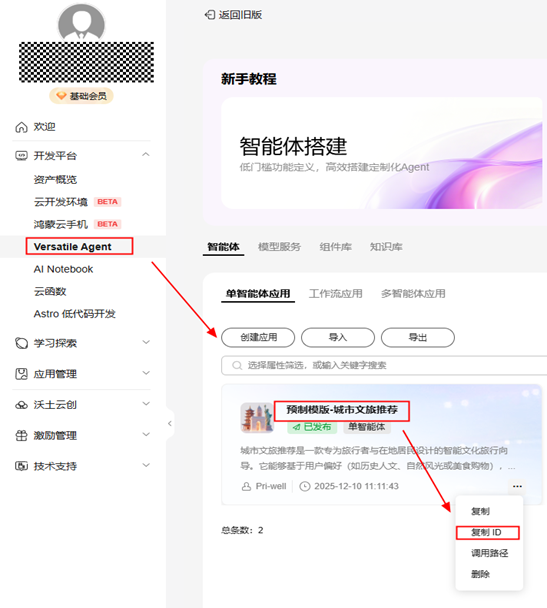Open Astro 低代码开发 in sidebar
Screen dimensions: 547x608
[74, 314]
